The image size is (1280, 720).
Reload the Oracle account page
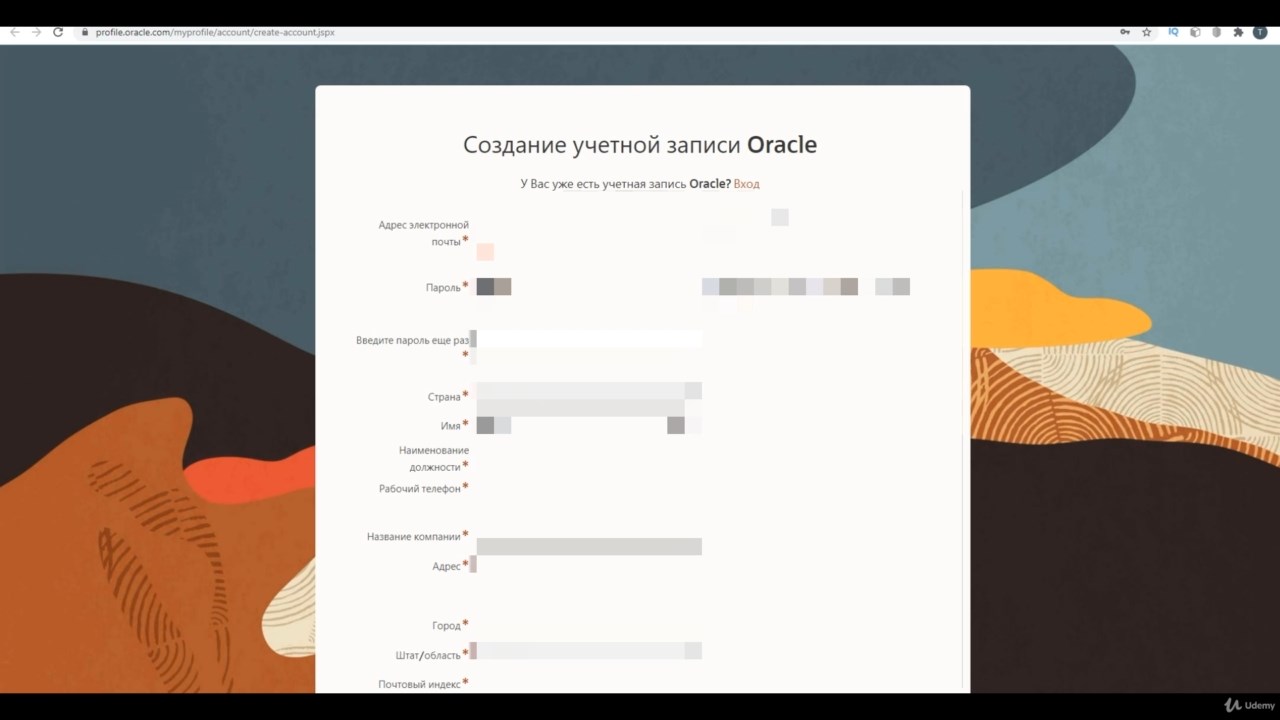point(58,32)
